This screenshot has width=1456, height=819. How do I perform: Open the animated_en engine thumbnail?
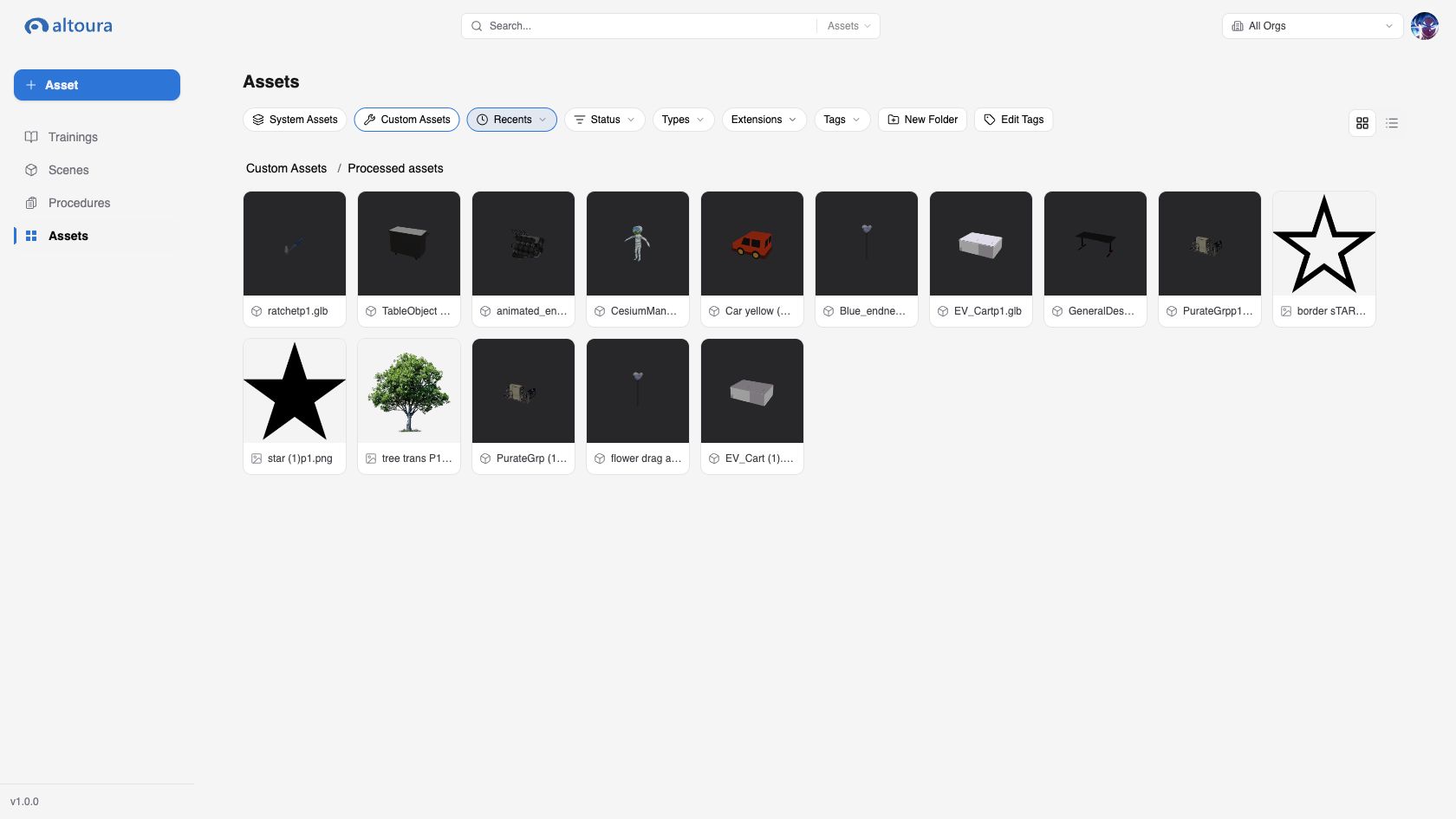[x=523, y=244]
